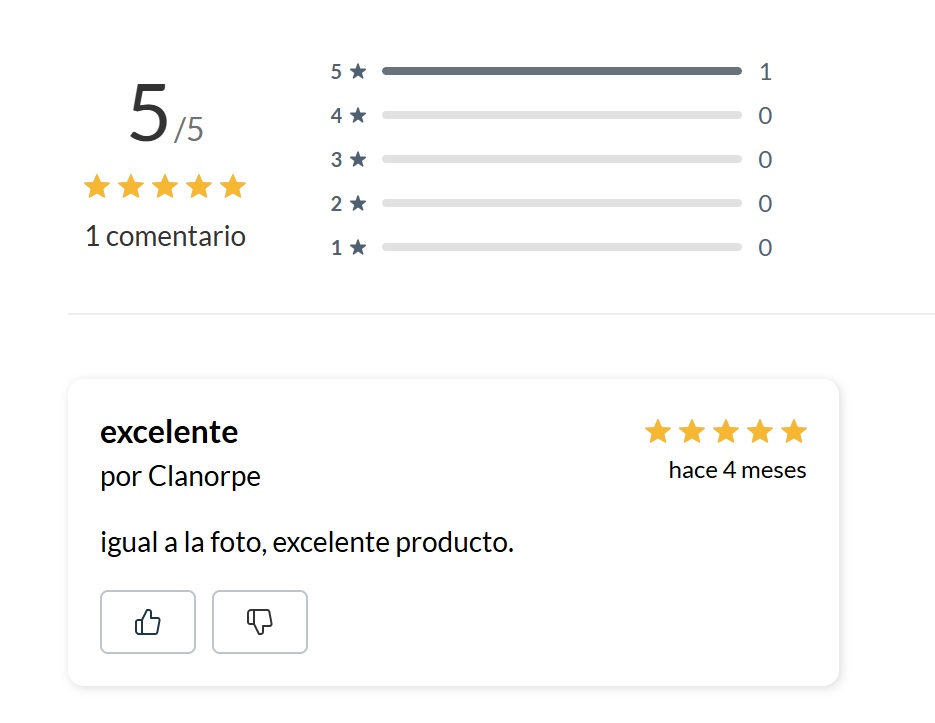935x723 pixels.
Task: Click the review's star rating on the card
Action: coord(726,432)
